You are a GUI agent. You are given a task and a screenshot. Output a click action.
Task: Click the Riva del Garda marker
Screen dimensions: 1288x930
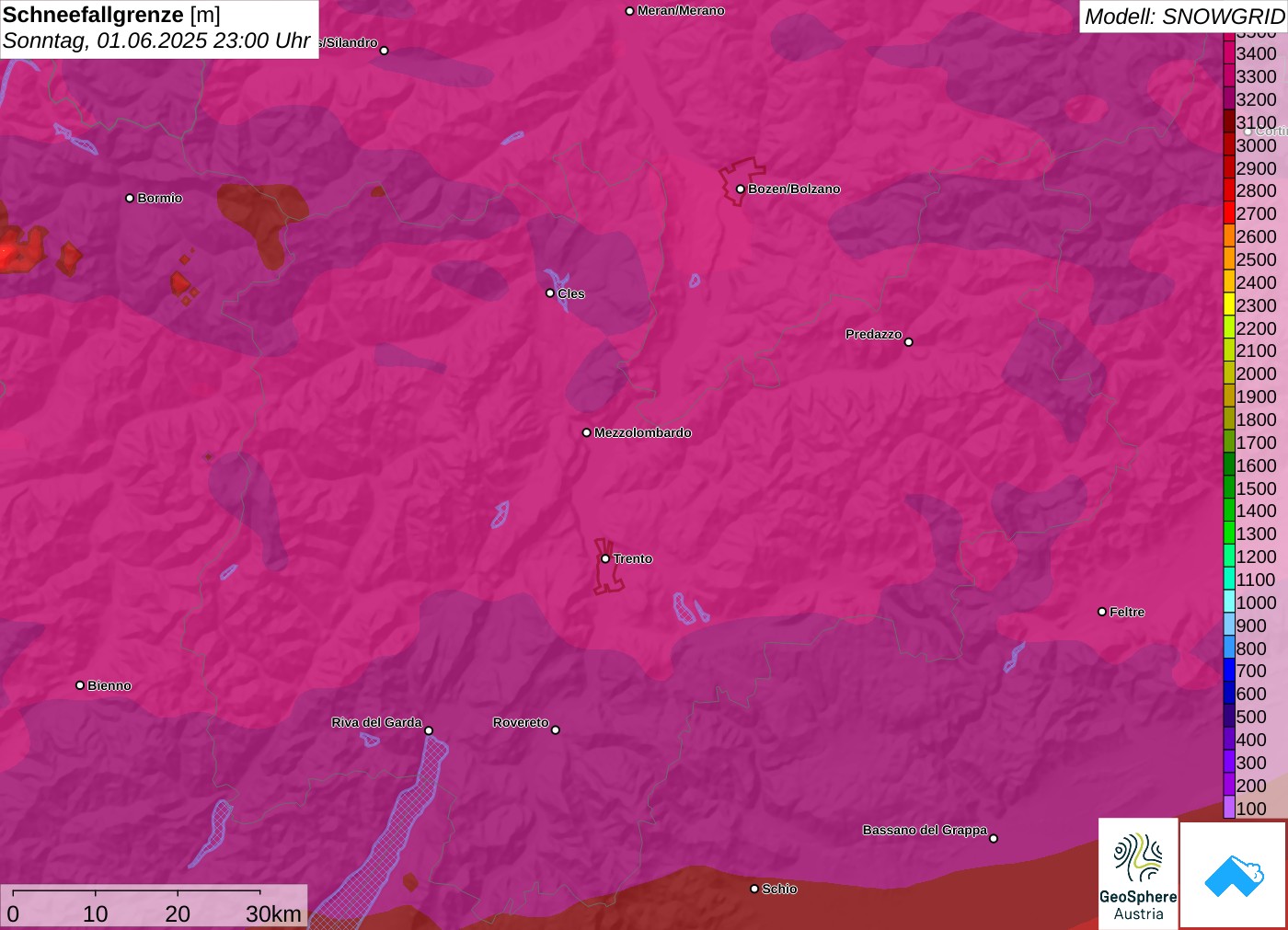[428, 730]
